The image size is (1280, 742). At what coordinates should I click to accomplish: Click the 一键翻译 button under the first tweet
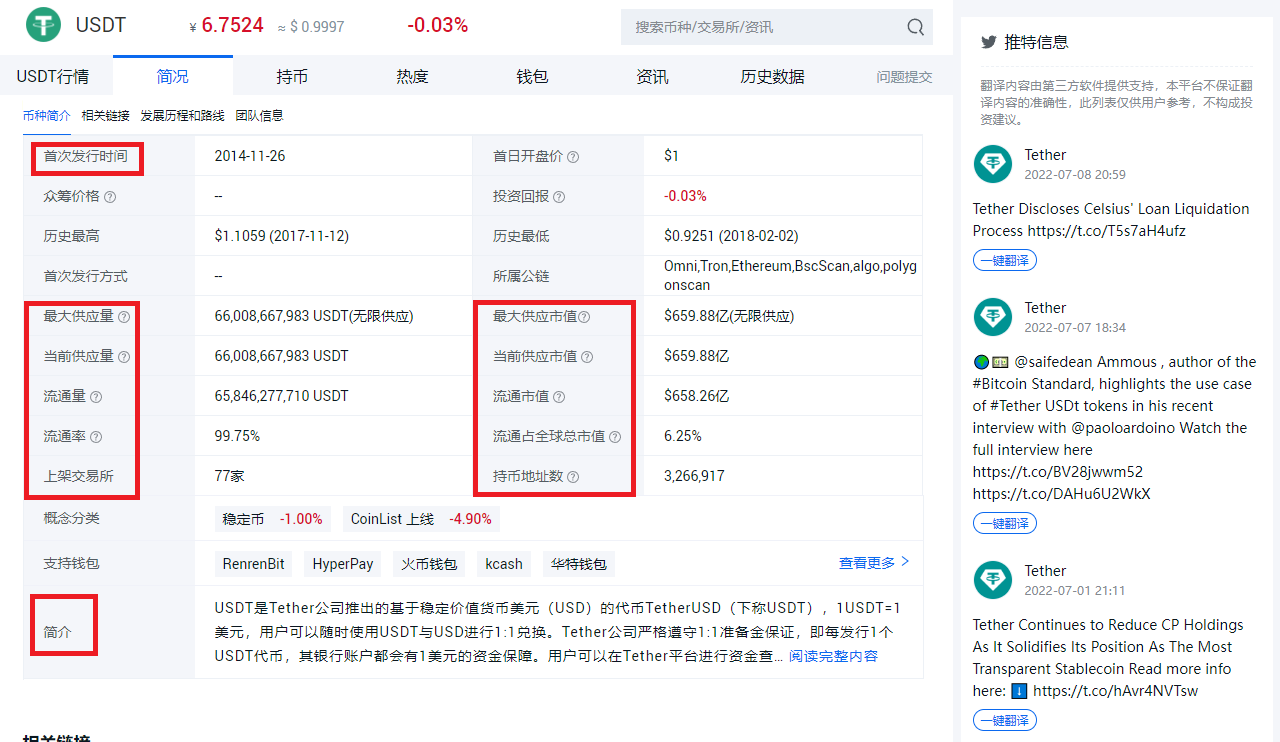[1004, 260]
